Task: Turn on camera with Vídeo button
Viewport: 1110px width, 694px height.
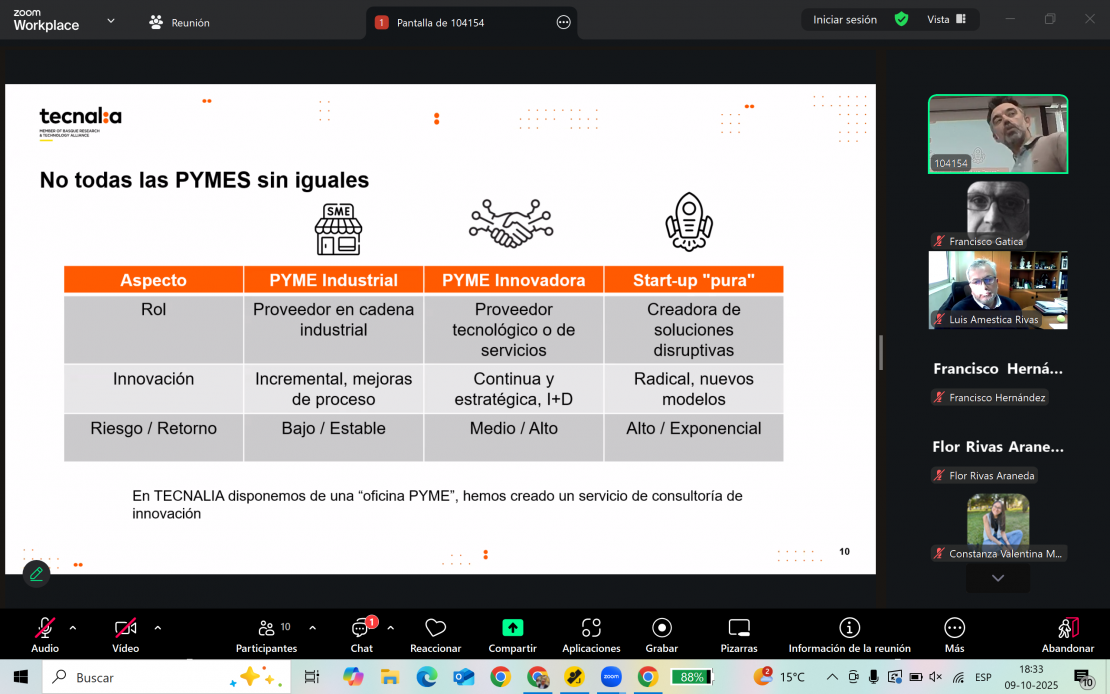Action: pyautogui.click(x=125, y=628)
